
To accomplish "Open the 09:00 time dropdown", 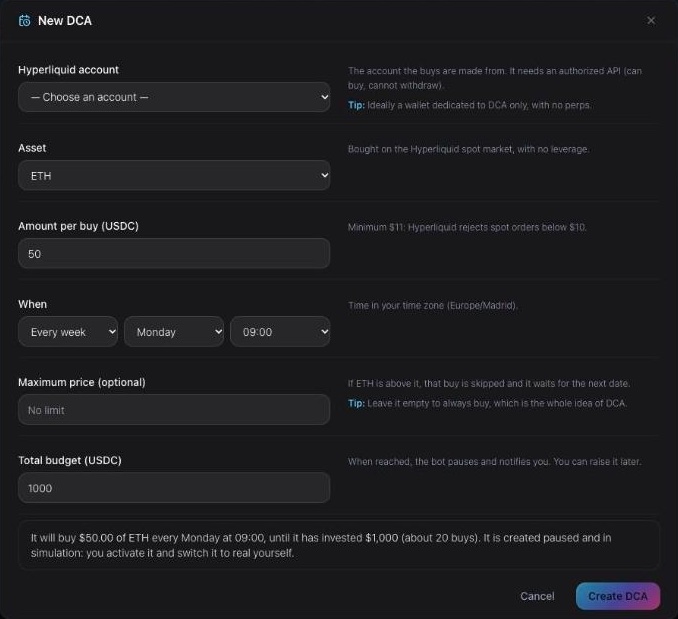I will [x=280, y=332].
